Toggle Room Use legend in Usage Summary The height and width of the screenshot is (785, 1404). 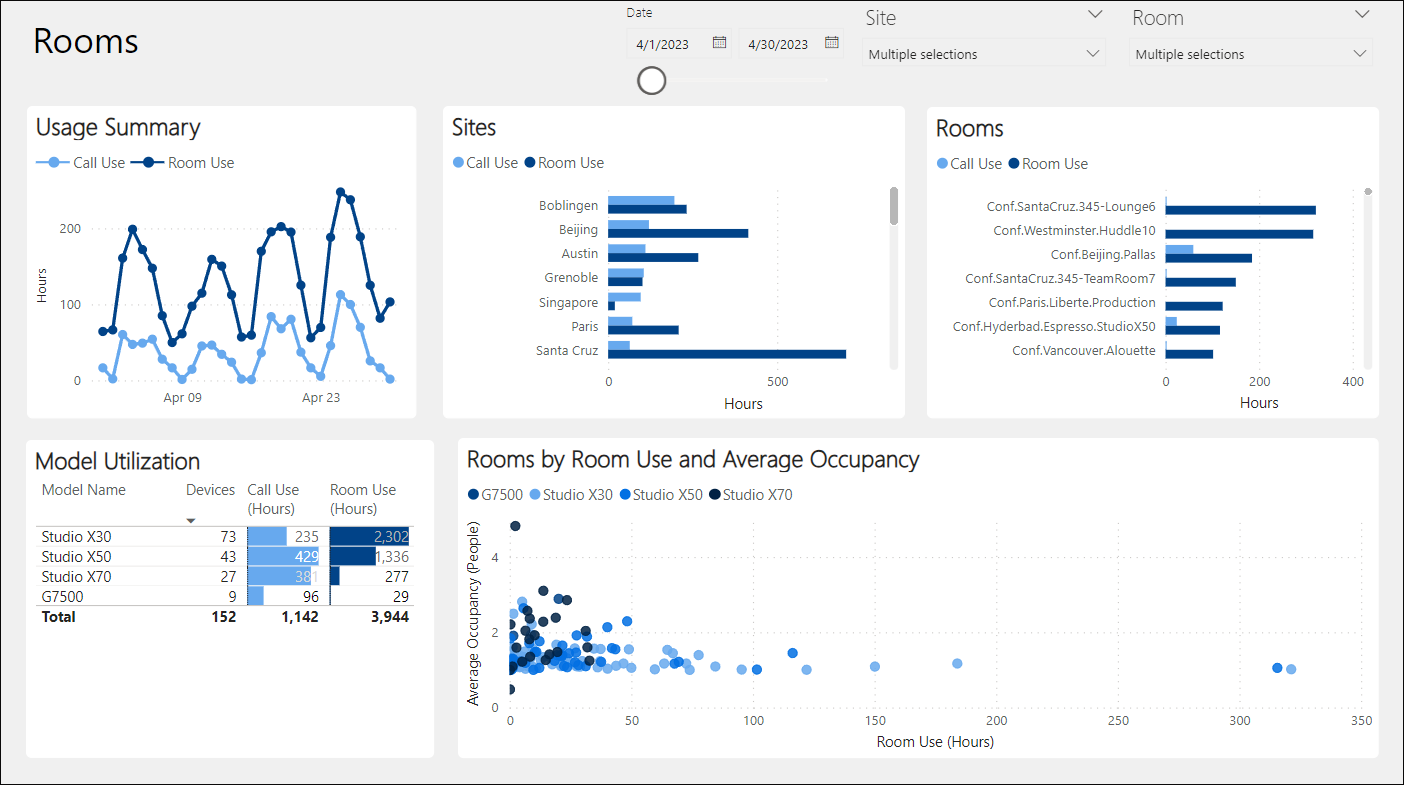click(x=188, y=163)
